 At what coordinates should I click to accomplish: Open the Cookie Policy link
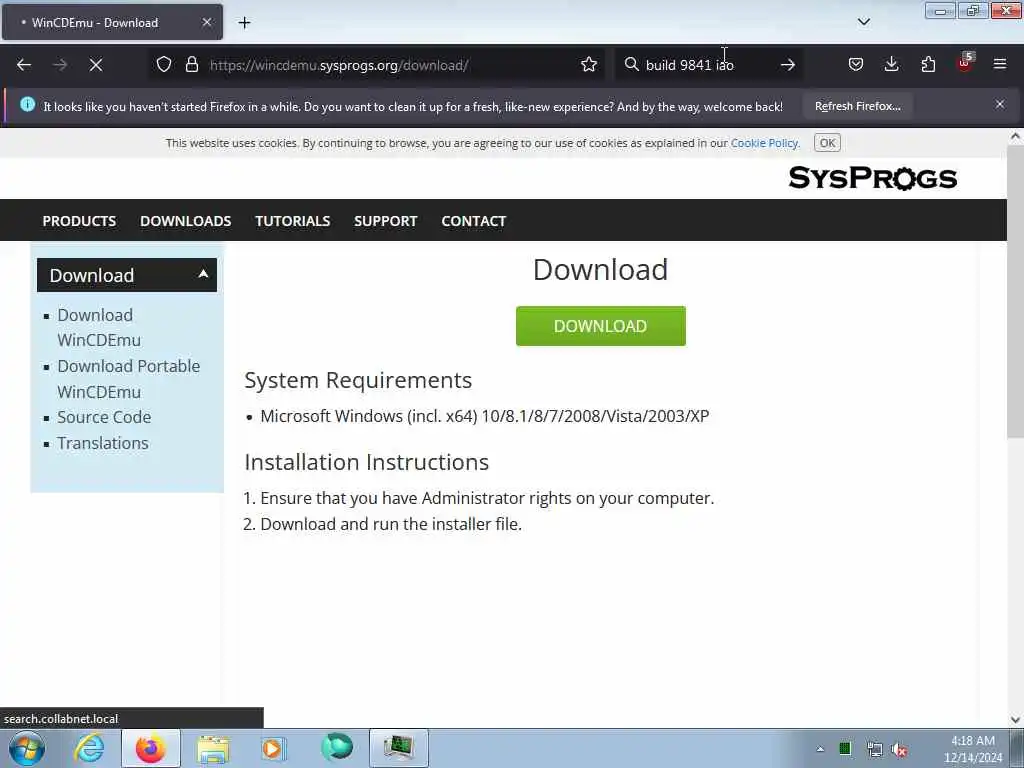coord(764,143)
